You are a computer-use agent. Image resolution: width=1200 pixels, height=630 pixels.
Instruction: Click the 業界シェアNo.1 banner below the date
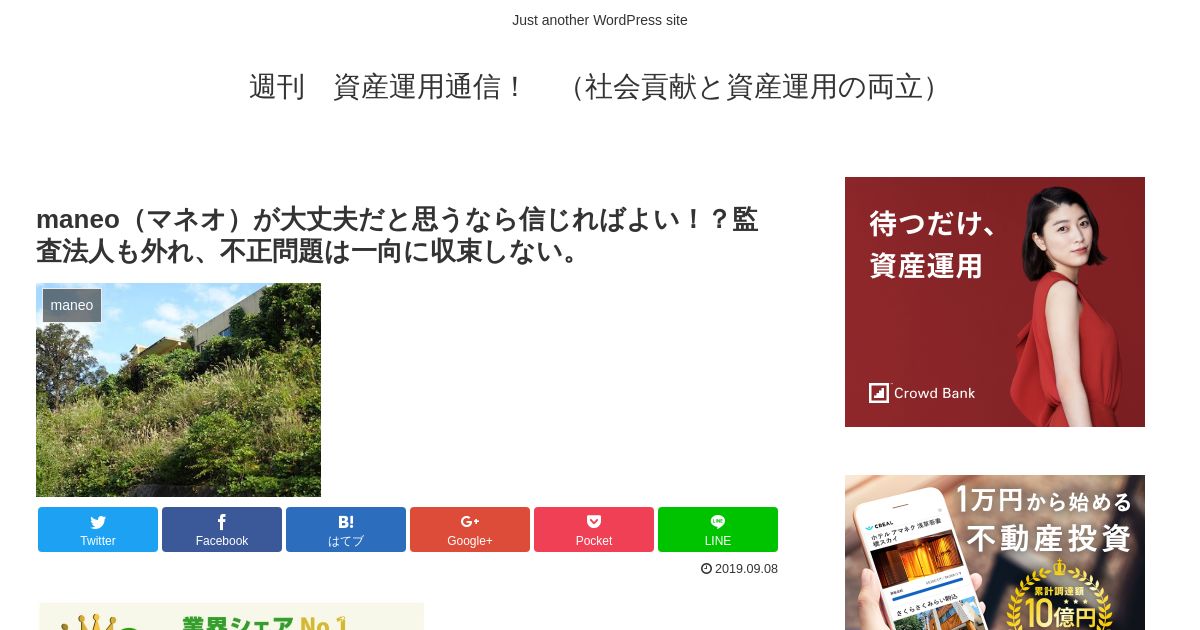tap(231, 616)
